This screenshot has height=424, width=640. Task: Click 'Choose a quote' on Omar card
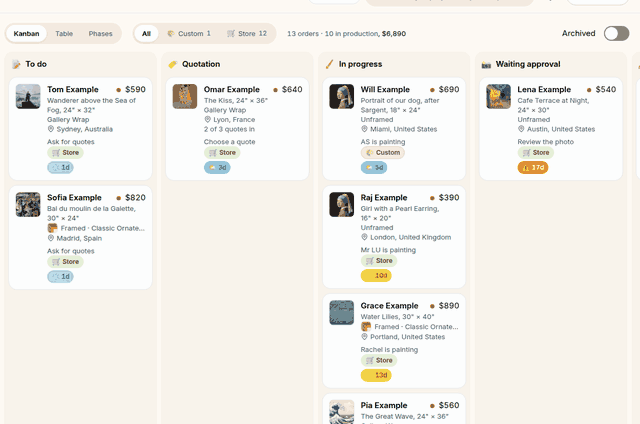pos(229,142)
